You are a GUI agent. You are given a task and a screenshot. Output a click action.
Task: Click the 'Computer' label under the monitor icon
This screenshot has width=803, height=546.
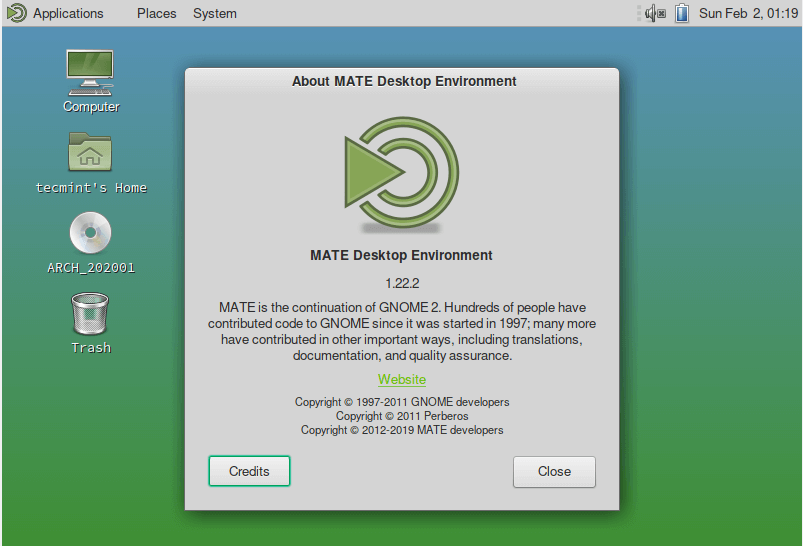[x=91, y=107]
